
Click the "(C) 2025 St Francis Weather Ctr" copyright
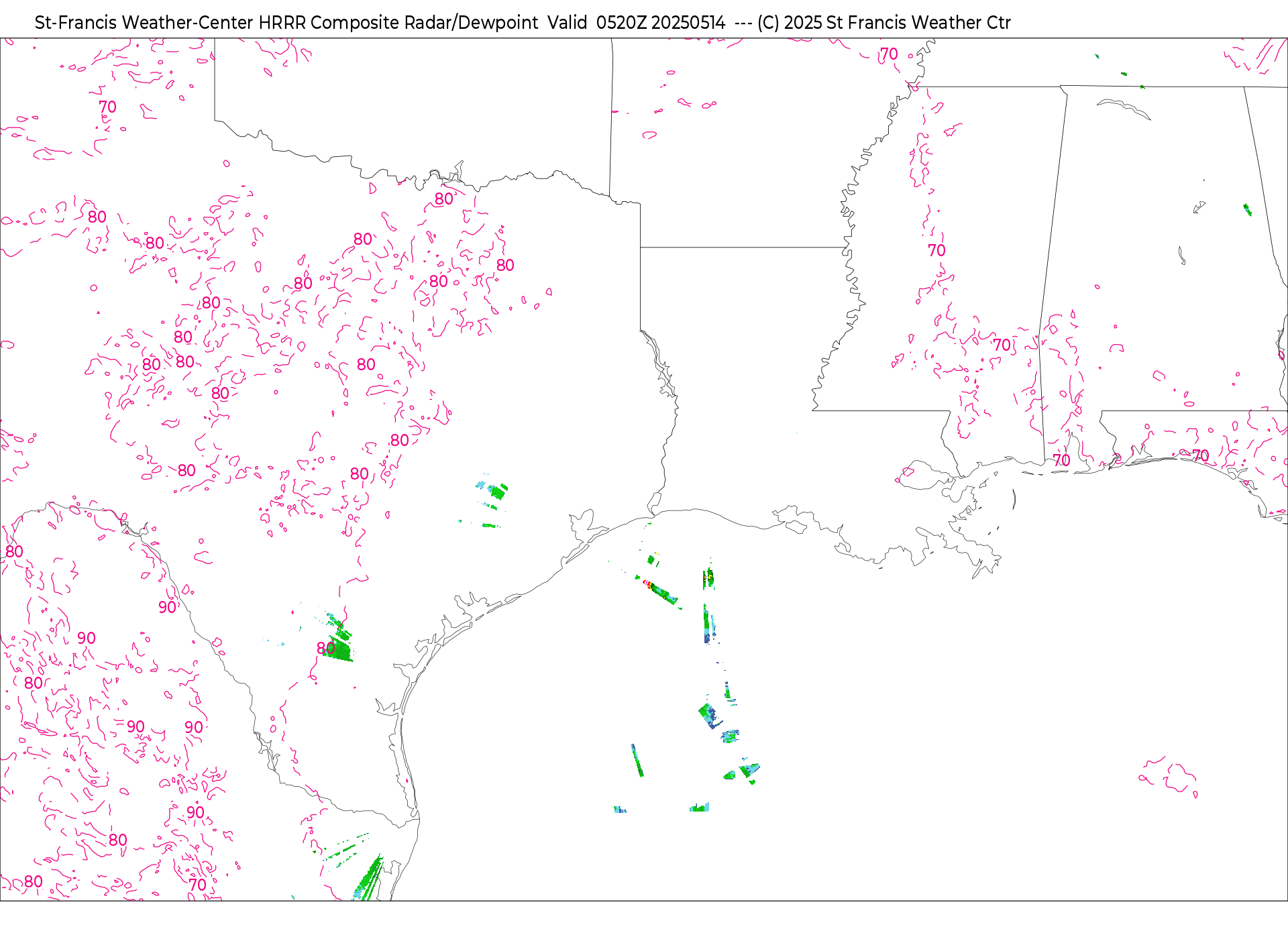(x=884, y=23)
